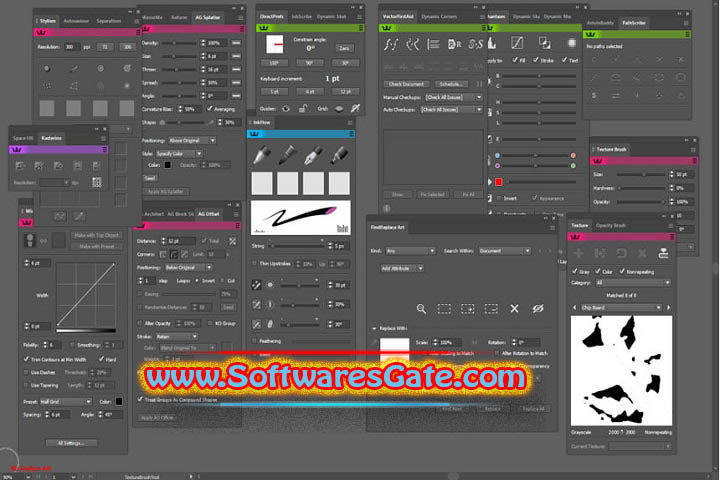Viewport: 720px width, 480px height.
Task: Open the Manual Checkups dropdown
Action: [x=453, y=97]
